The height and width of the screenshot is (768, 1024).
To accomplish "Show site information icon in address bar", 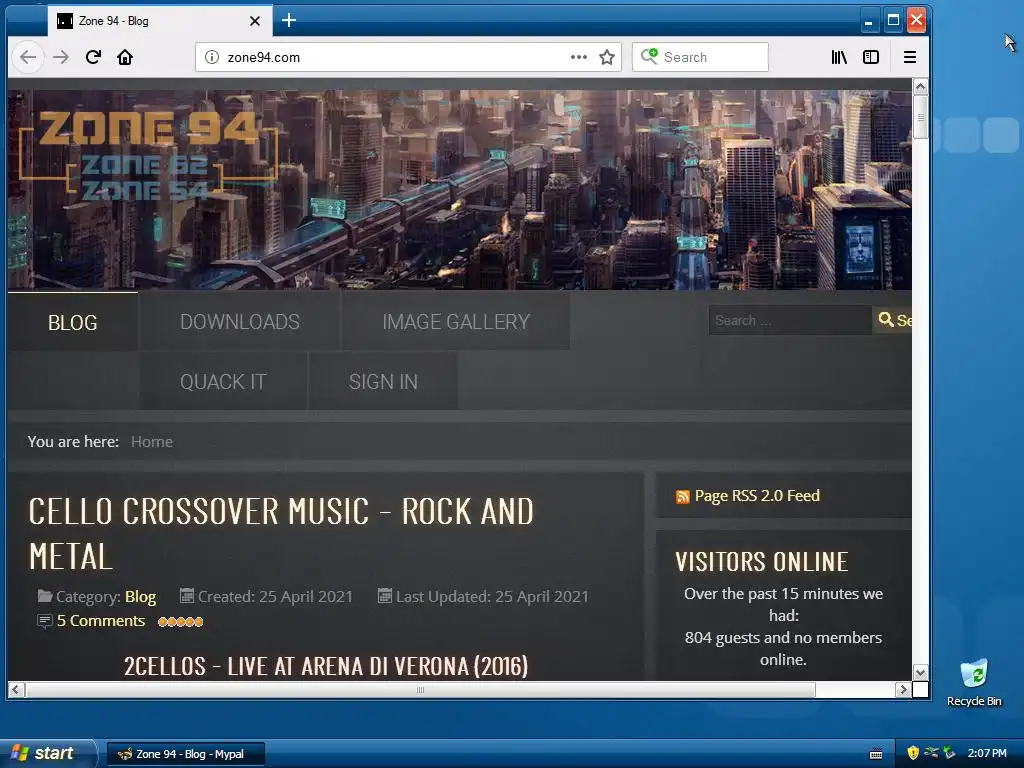I will 212,57.
